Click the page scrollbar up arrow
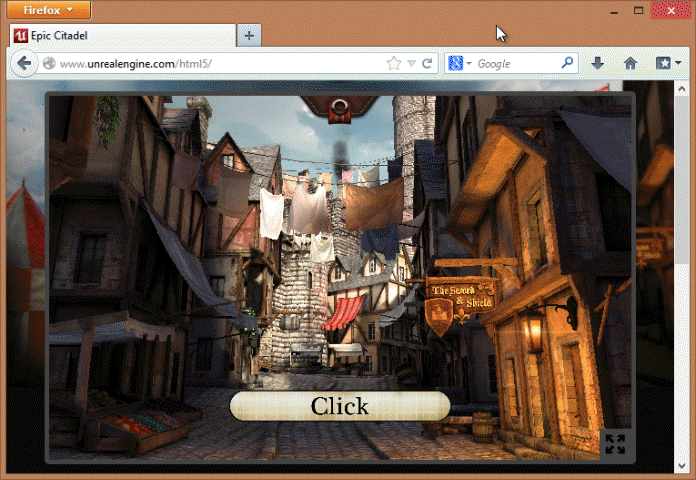The image size is (696, 480). pos(681,89)
